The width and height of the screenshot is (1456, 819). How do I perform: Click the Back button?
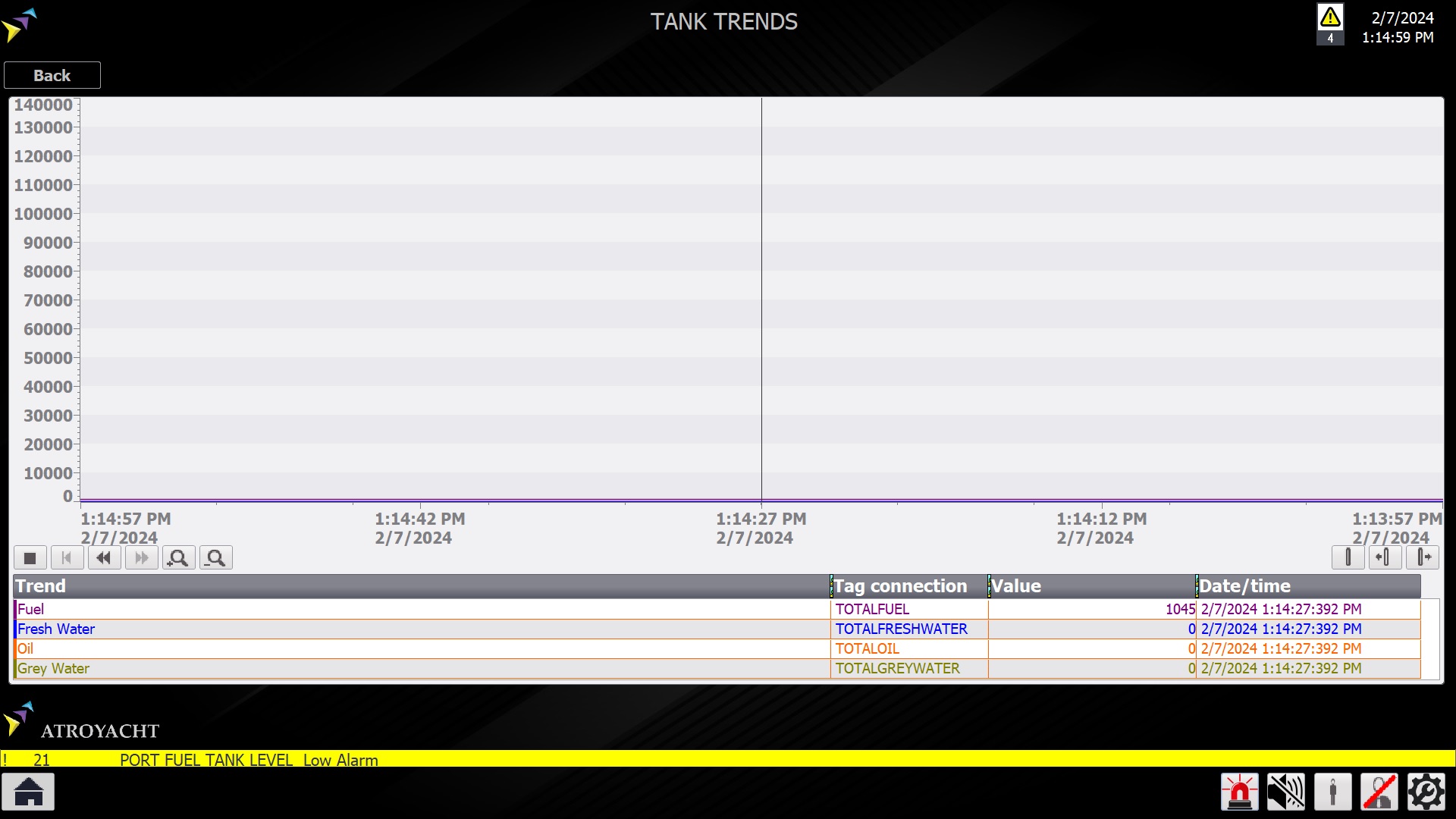(x=52, y=75)
